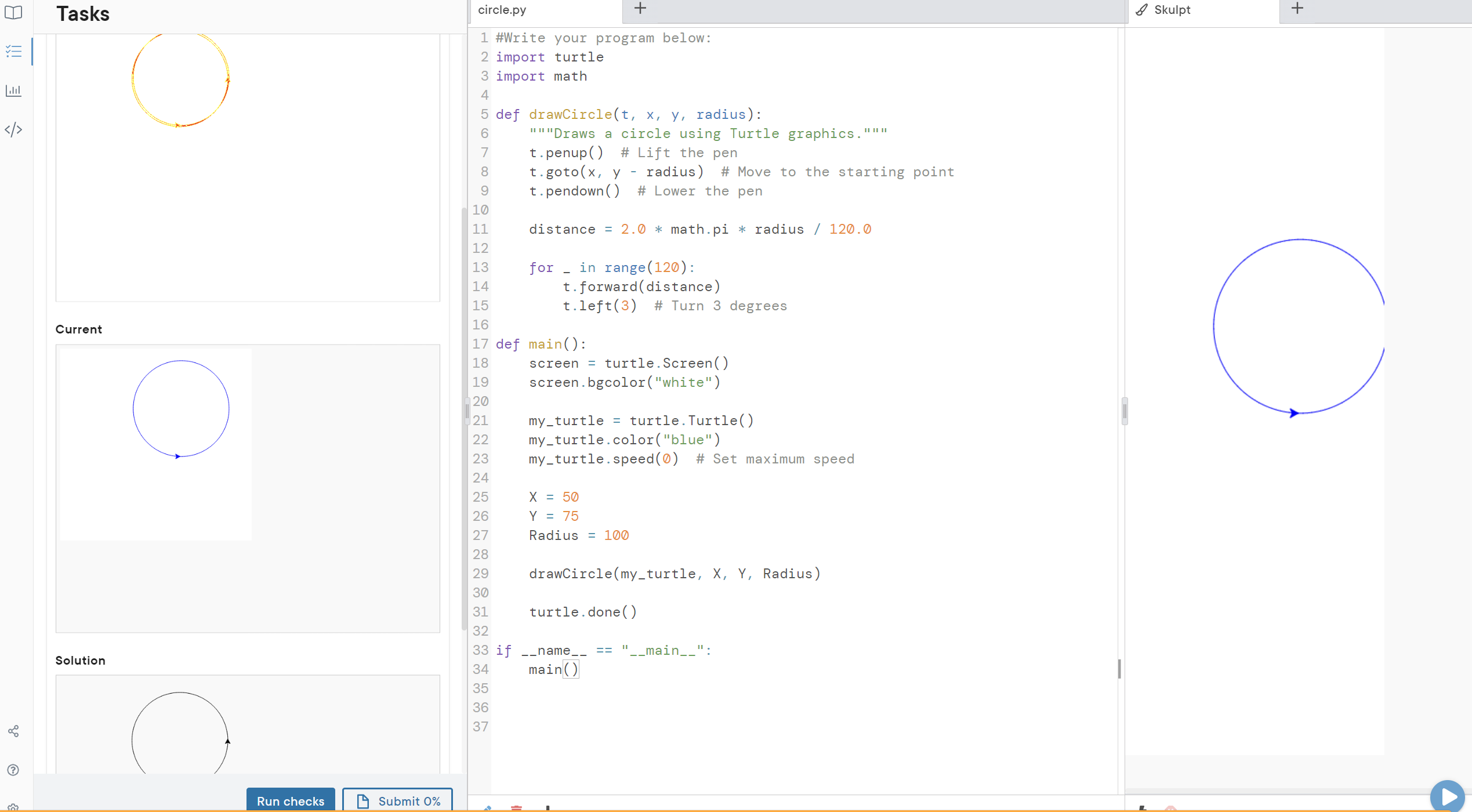Click the blue circle drawn on the canvas
Image resolution: width=1472 pixels, height=812 pixels.
pyautogui.click(x=1299, y=326)
